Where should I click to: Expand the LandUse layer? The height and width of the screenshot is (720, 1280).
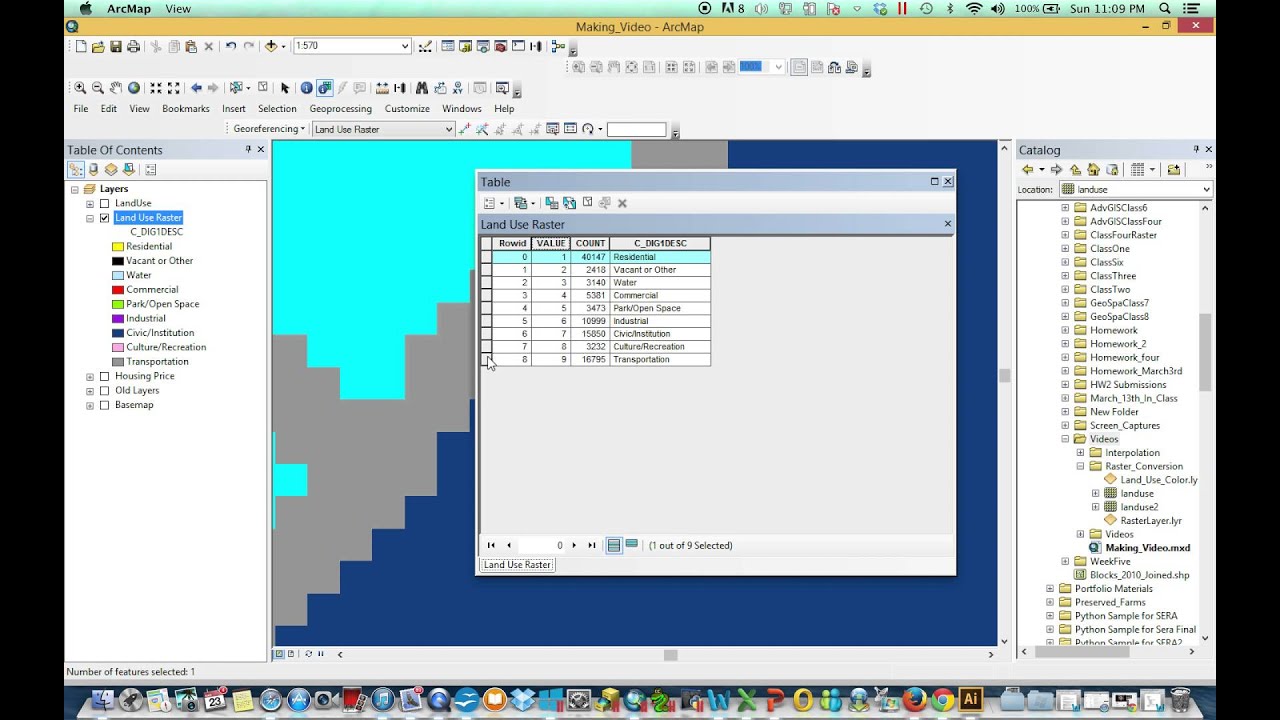89,203
